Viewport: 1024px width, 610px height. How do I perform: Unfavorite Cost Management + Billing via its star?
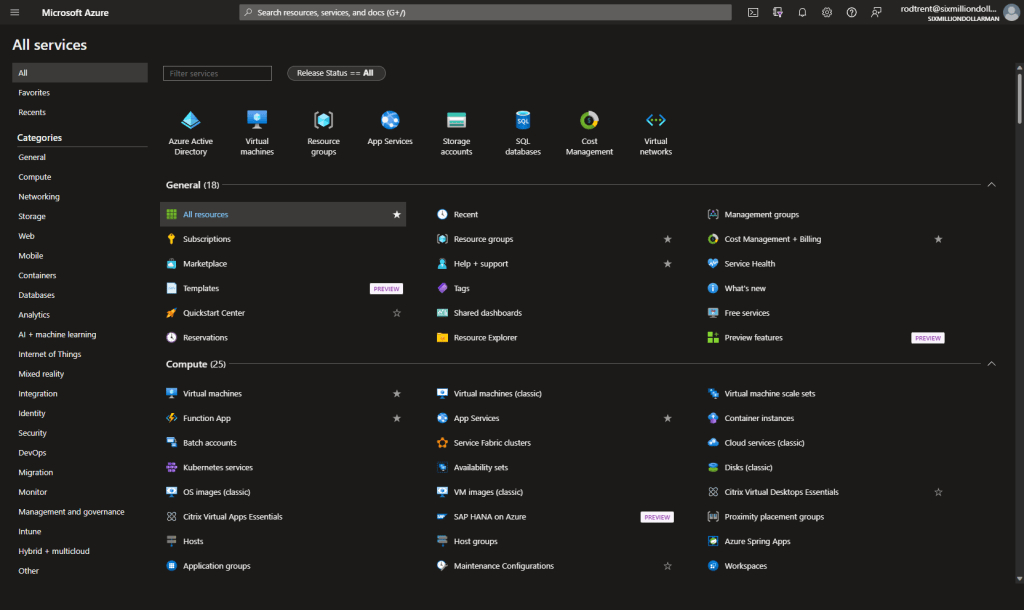pyautogui.click(x=938, y=239)
